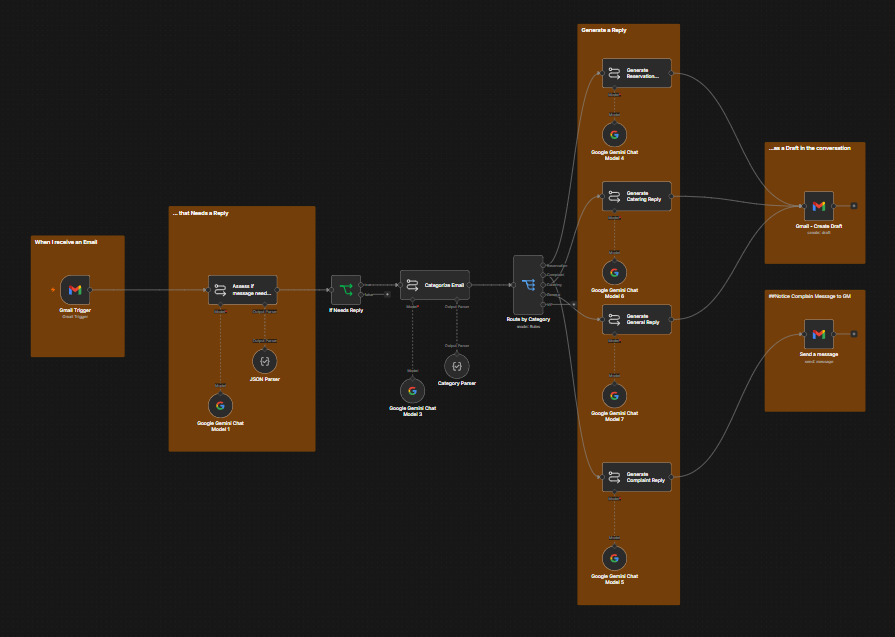
Task: Select the Google Gemini Chat Model 1 node
Action: pos(220,406)
